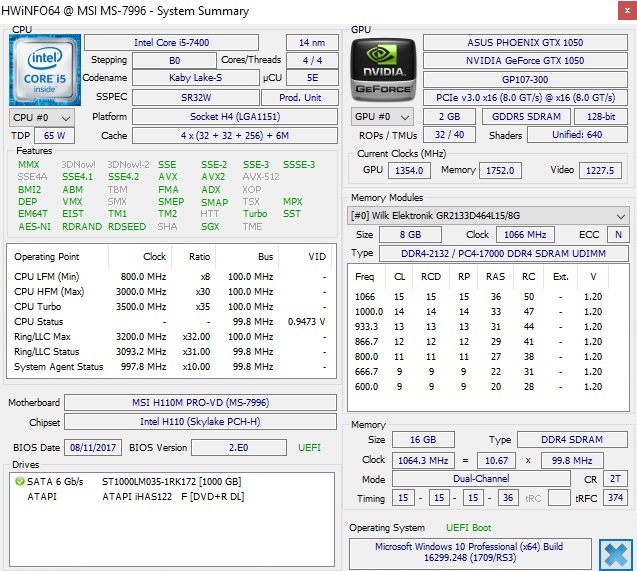This screenshot has height=571, width=637.
Task: Close summary with the blue X icon
Action: point(615,554)
